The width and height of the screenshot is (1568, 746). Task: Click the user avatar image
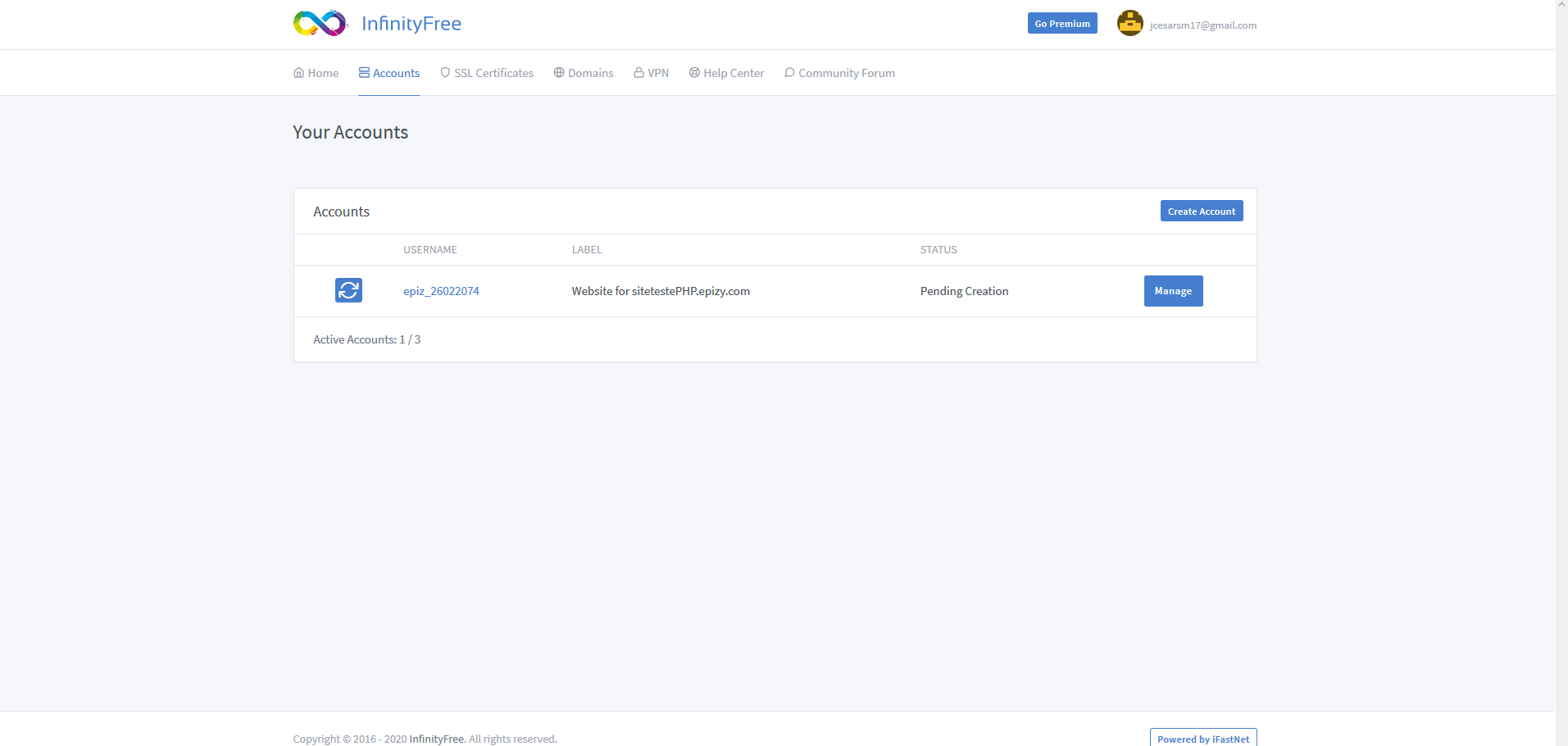[1129, 23]
